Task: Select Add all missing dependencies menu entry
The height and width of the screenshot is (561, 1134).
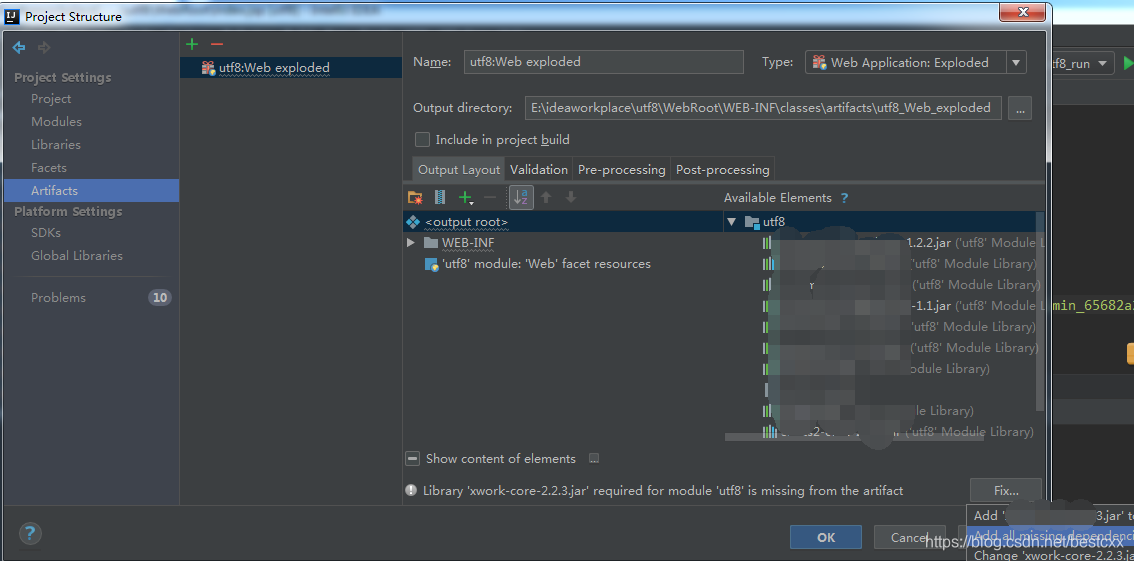Action: coord(1049,535)
